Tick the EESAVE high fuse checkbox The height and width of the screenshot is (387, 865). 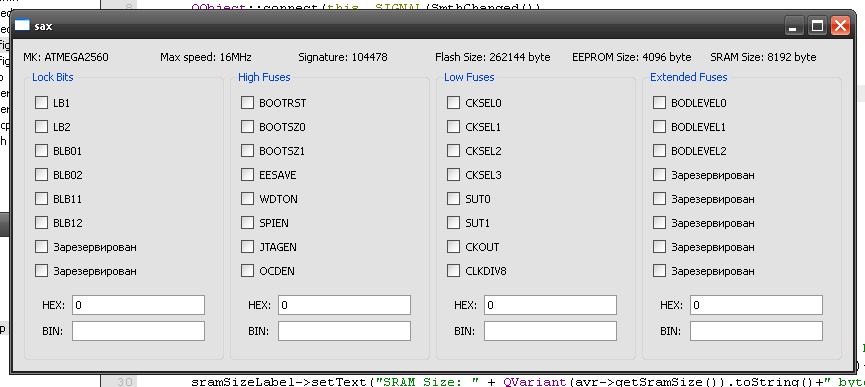[247, 175]
